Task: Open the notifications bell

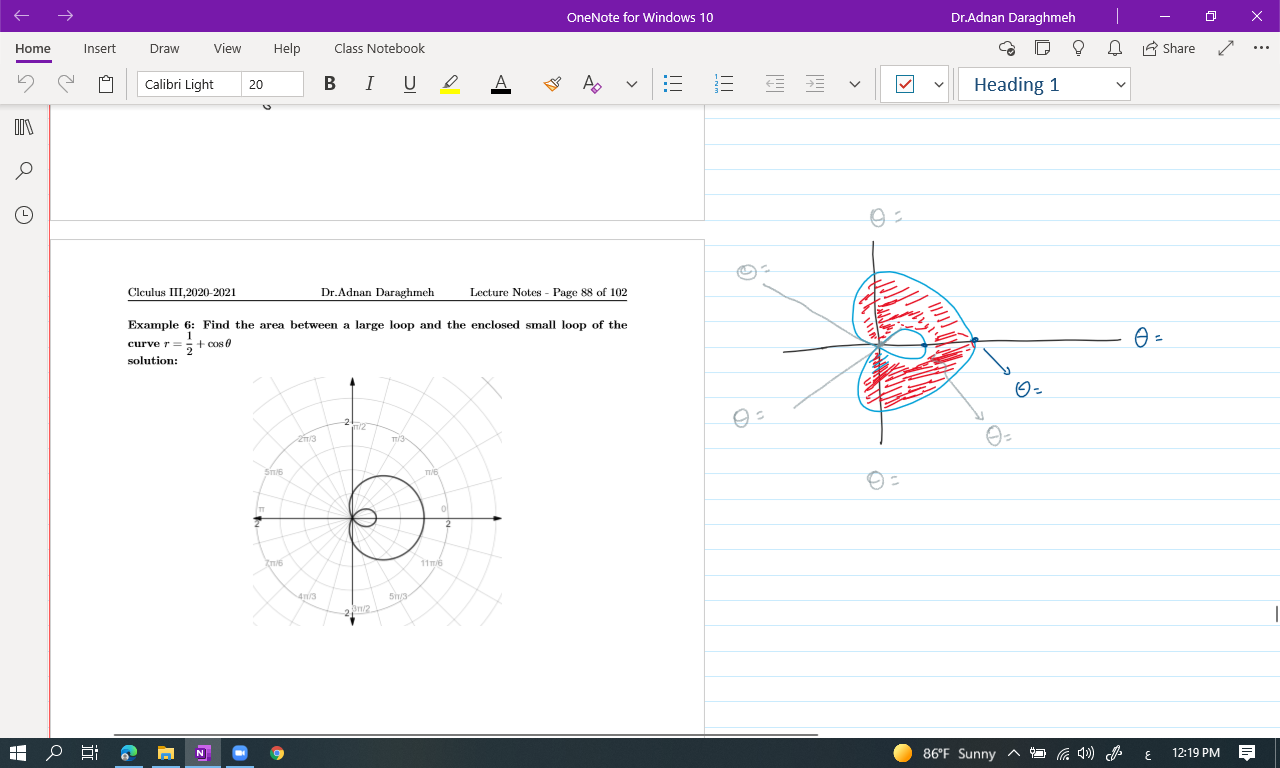Action: 1115,48
